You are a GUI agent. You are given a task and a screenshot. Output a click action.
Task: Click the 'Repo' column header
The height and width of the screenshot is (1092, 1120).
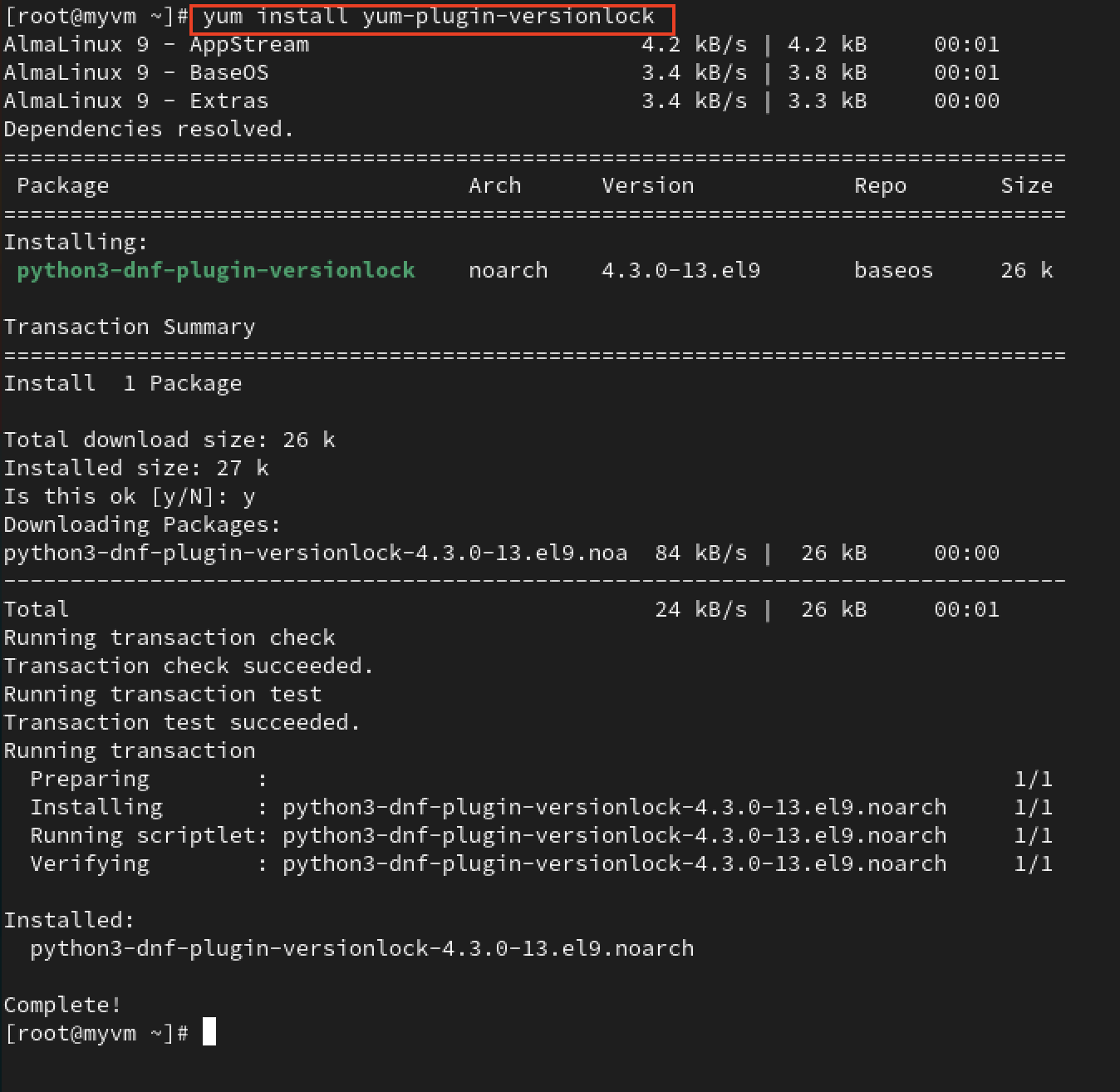(x=881, y=185)
